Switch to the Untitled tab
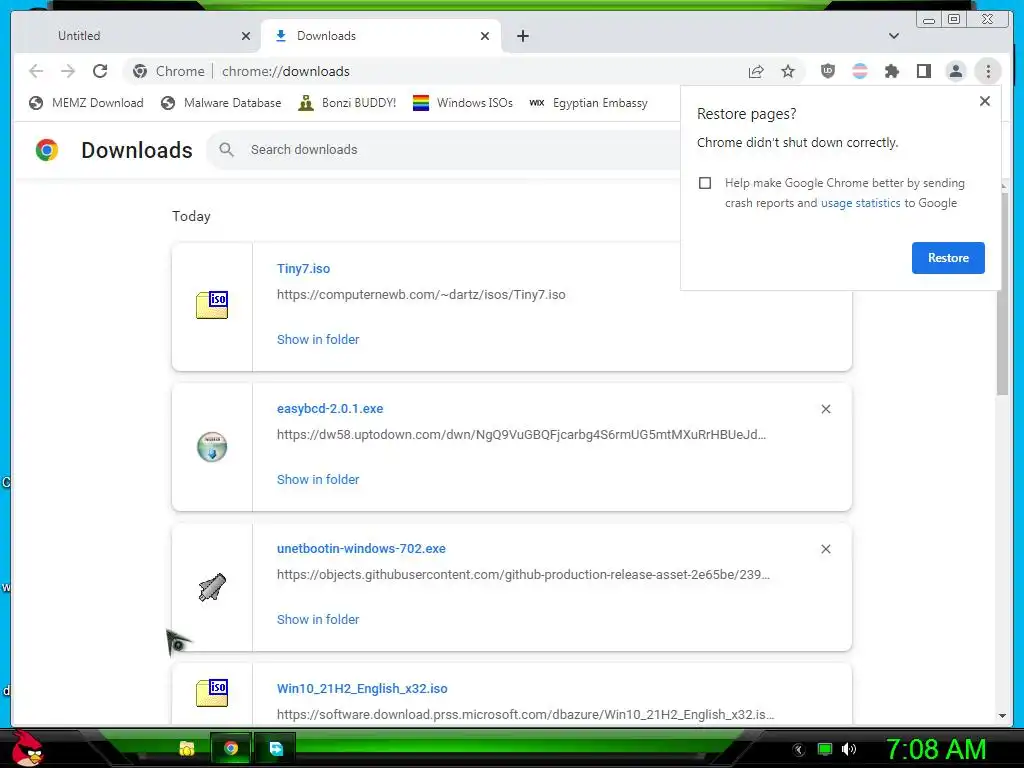This screenshot has width=1024, height=768. [136, 36]
